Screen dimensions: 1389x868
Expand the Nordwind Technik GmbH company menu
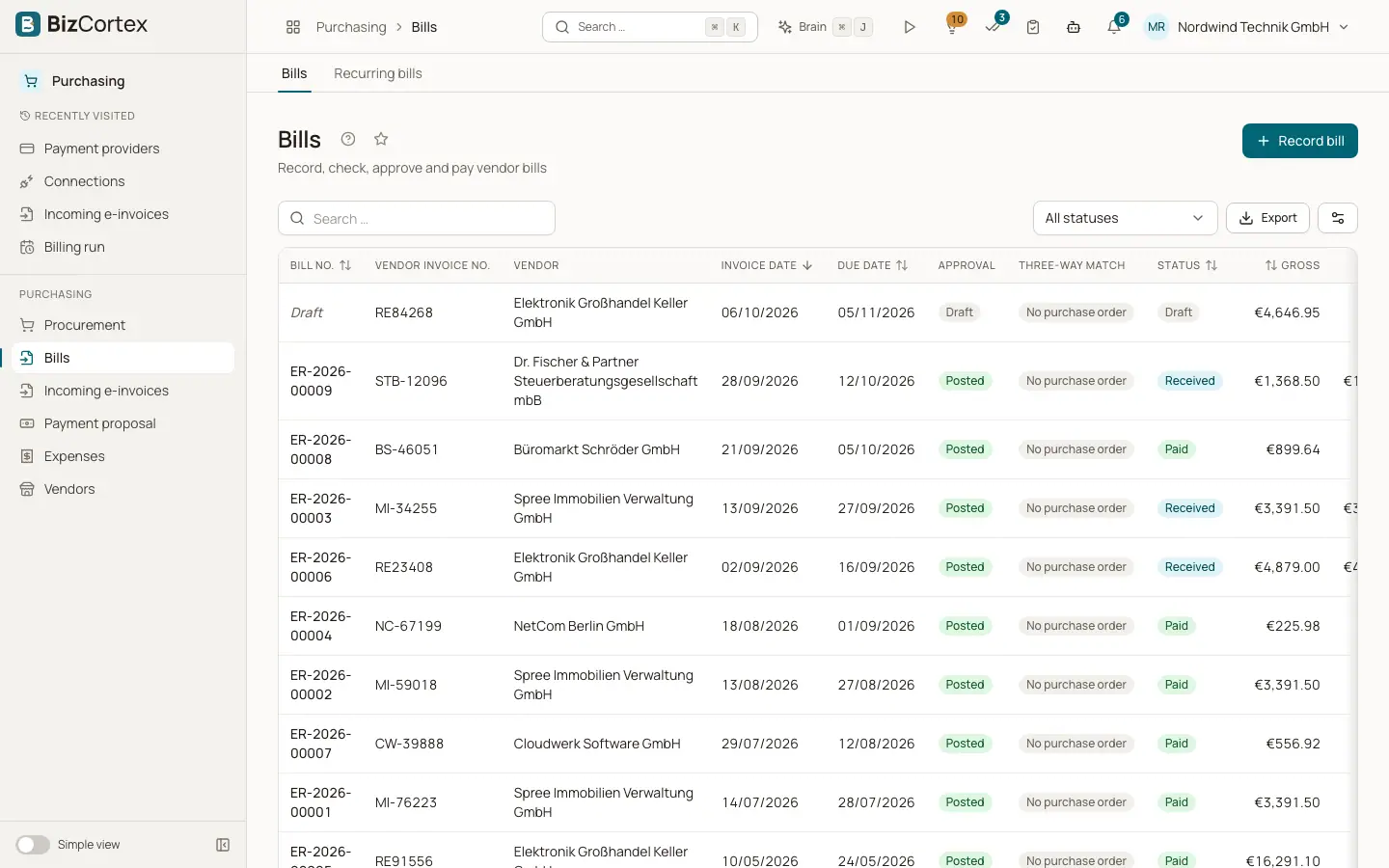tap(1263, 27)
